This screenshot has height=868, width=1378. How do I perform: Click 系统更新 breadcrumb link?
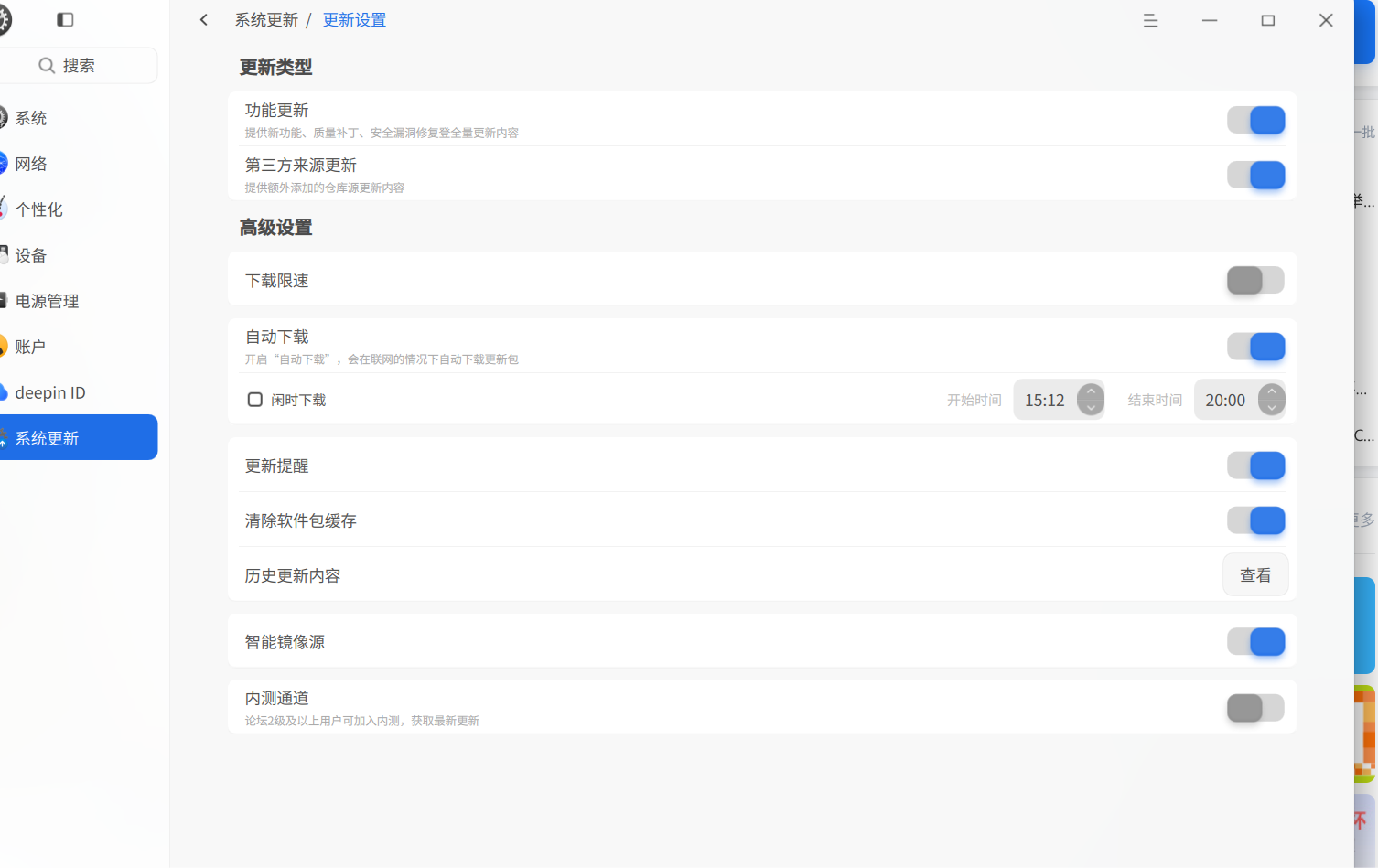click(266, 20)
